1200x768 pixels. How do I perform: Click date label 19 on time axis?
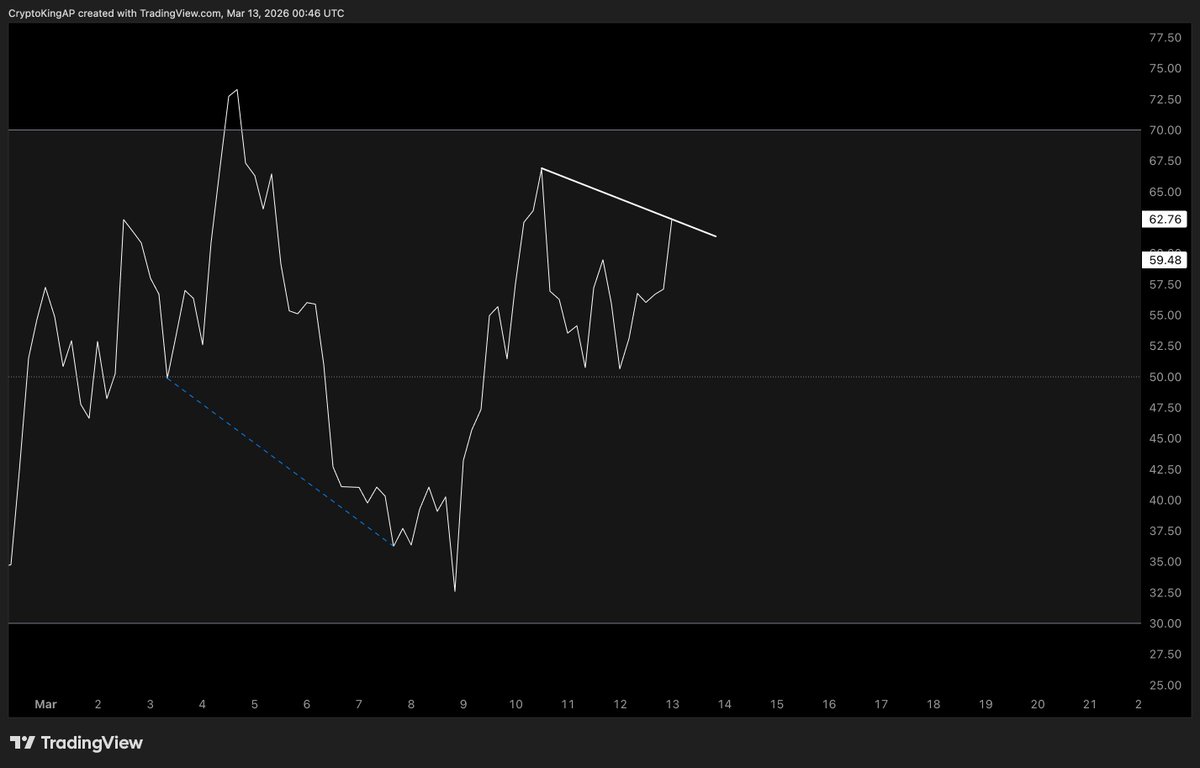pos(985,705)
